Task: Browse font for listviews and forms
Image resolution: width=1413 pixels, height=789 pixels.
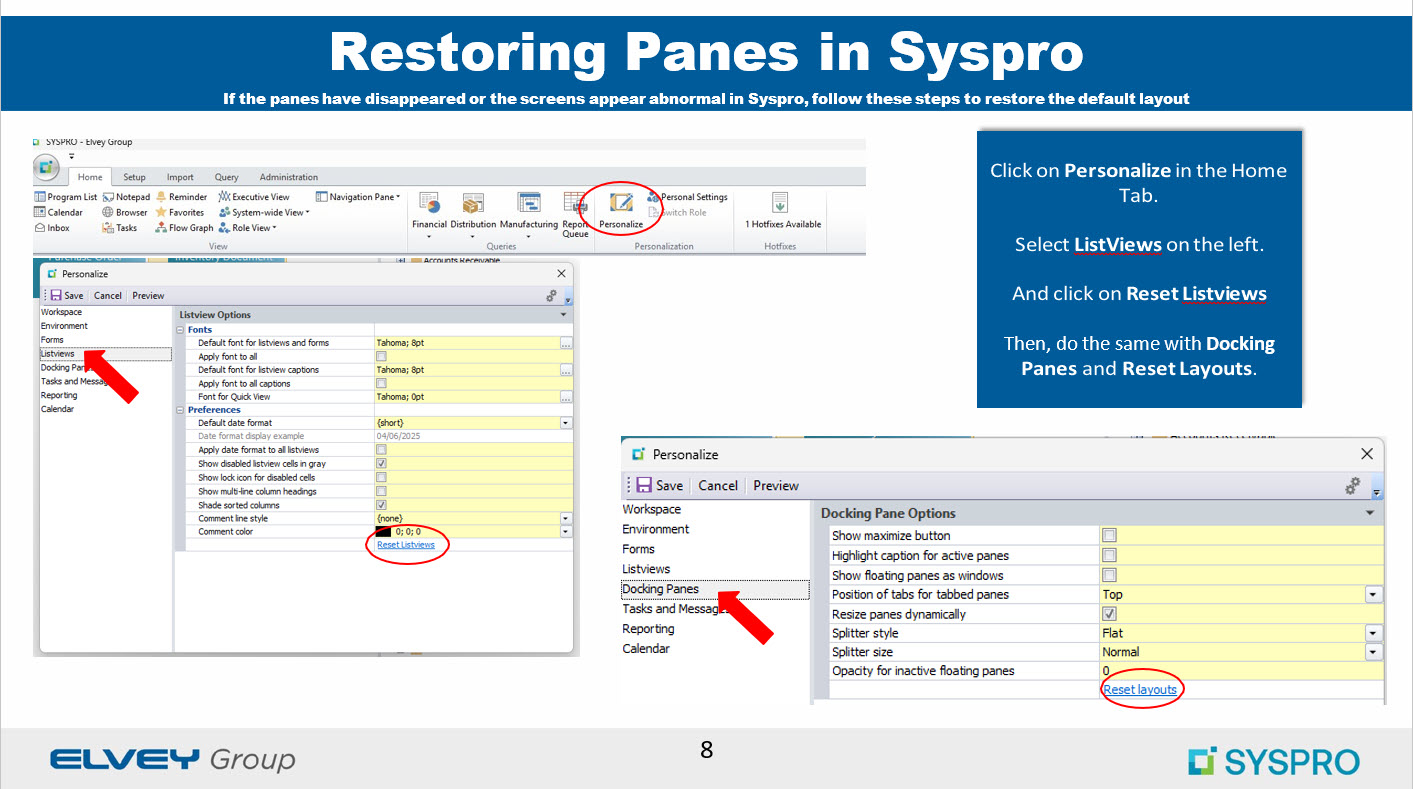Action: click(566, 343)
